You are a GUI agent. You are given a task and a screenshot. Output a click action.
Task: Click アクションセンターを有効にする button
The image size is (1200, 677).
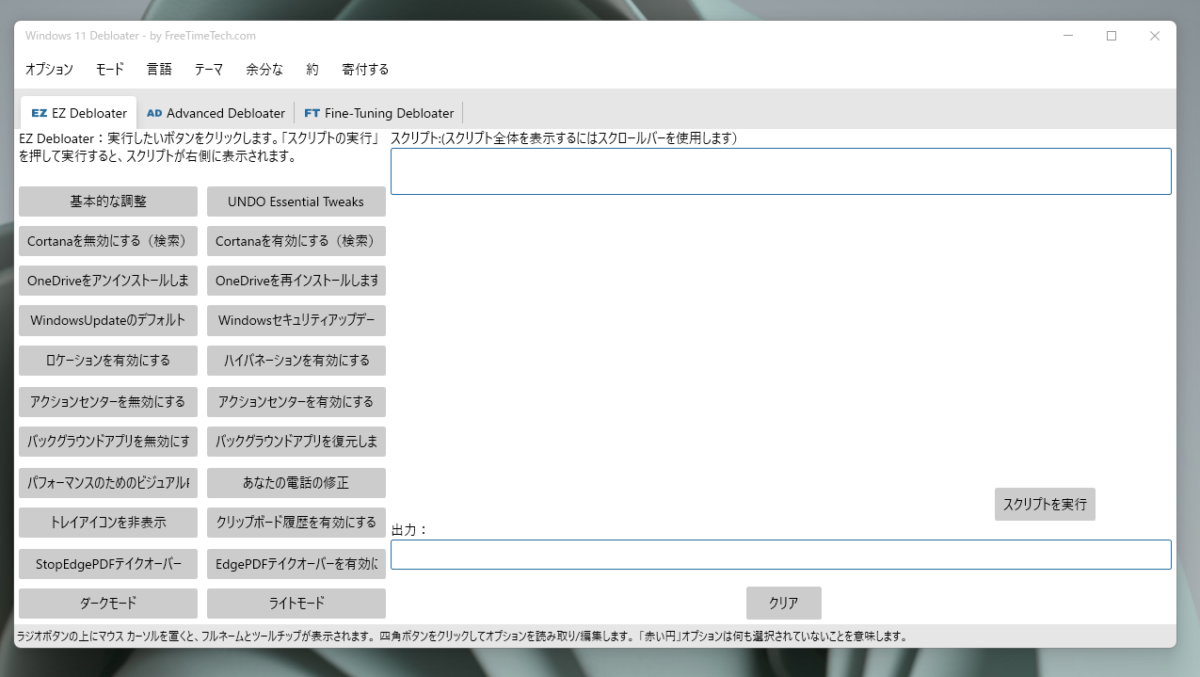(296, 402)
